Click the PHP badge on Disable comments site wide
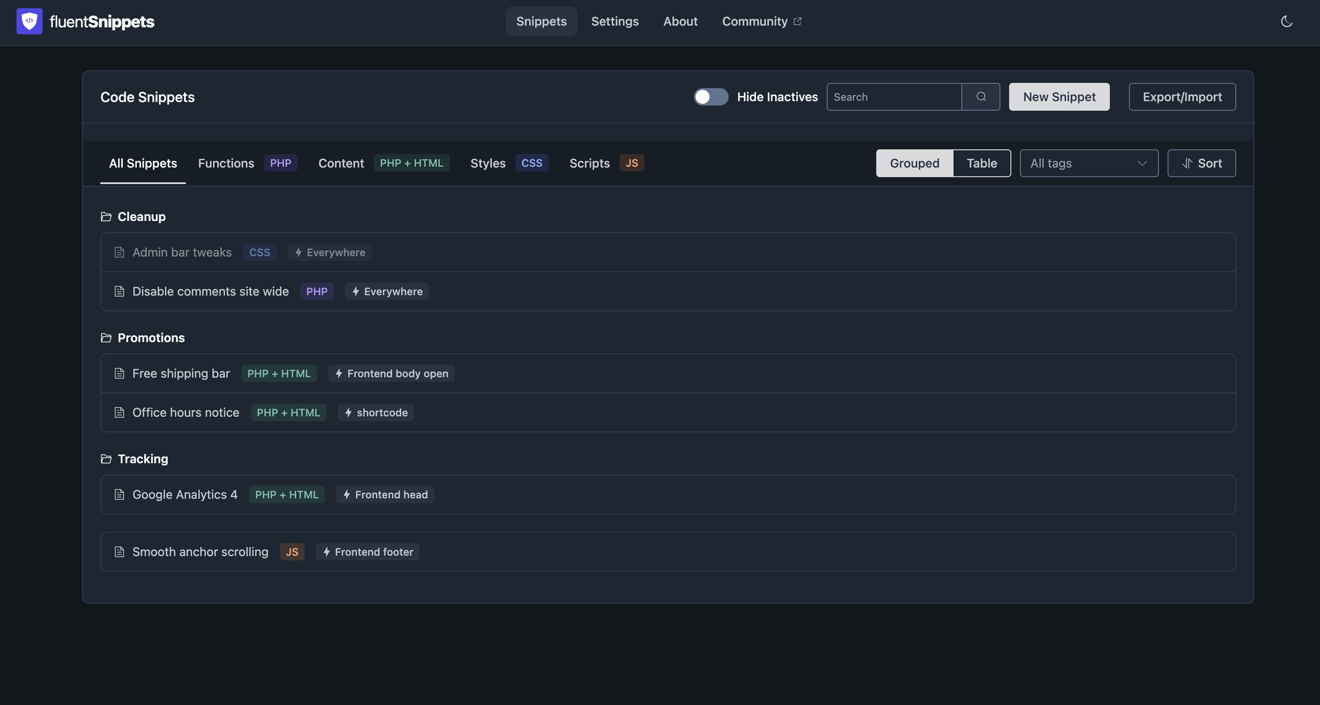This screenshot has height=705, width=1320. click(317, 292)
